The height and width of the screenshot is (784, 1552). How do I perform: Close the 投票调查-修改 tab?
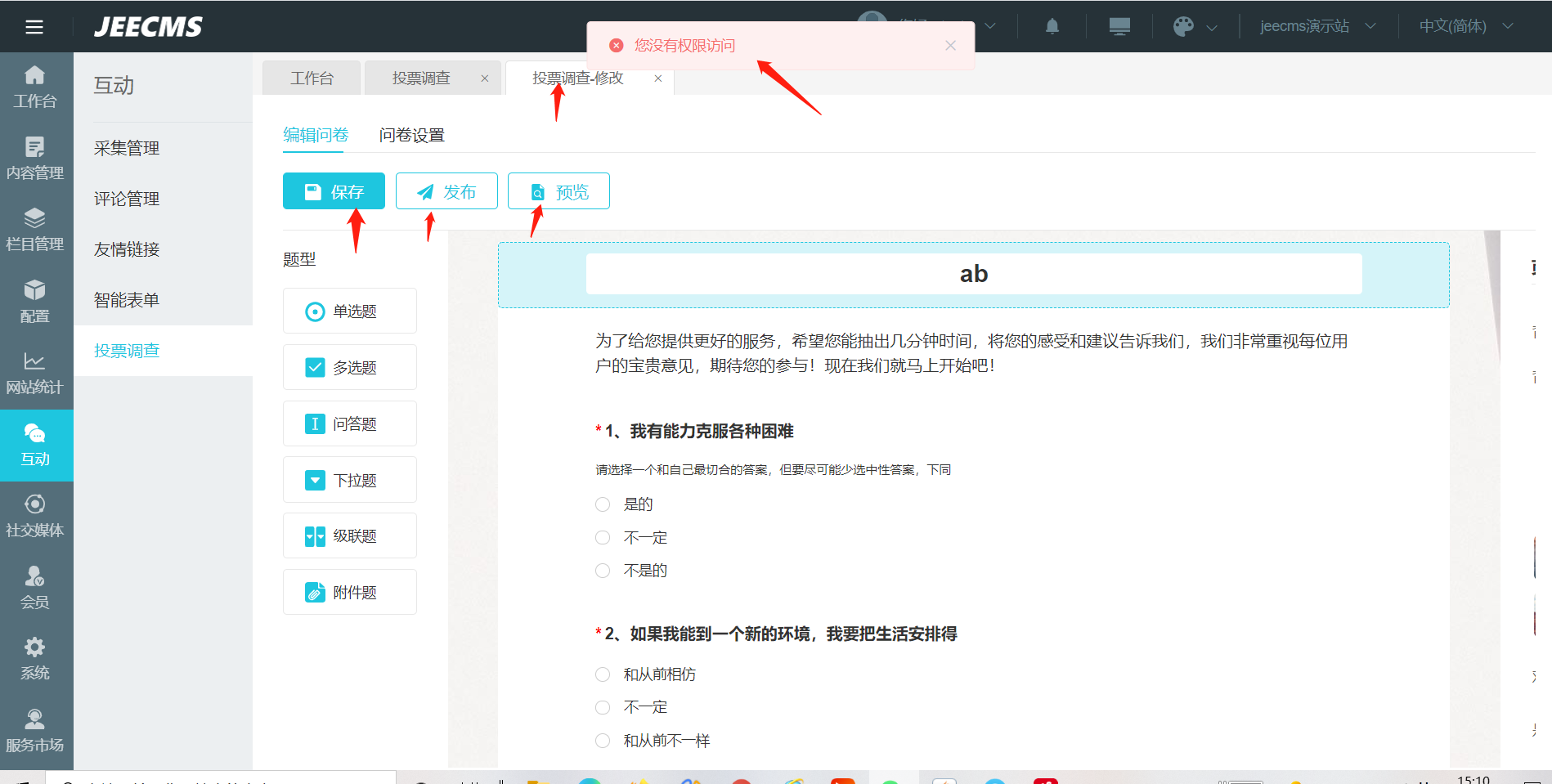click(x=658, y=78)
